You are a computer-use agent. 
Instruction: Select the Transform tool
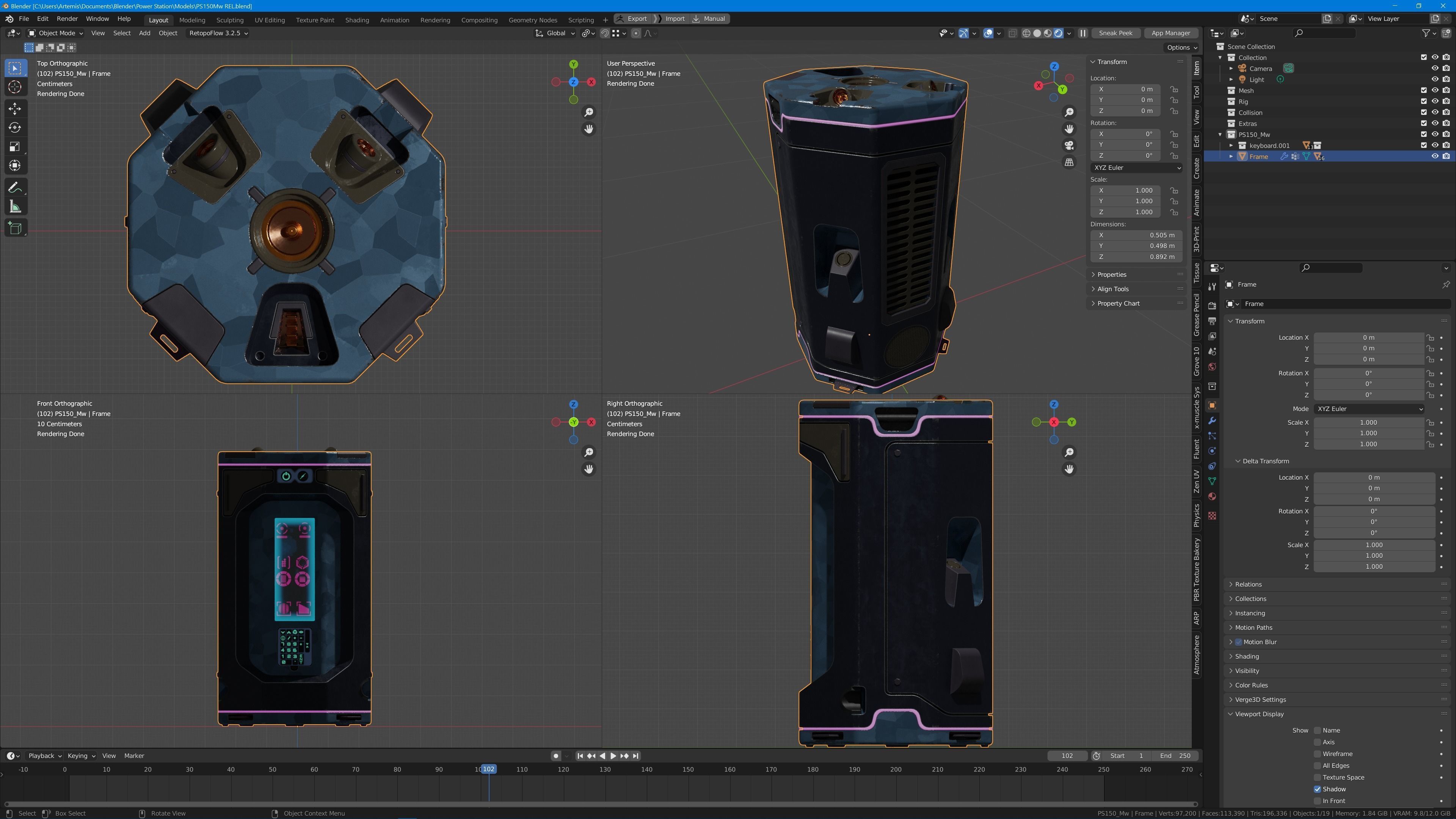[x=15, y=166]
